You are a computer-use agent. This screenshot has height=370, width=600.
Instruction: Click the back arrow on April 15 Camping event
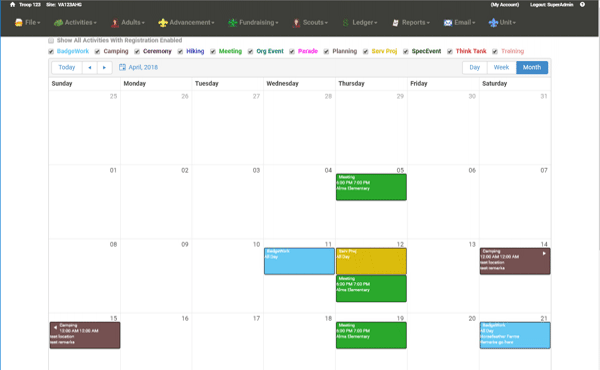coord(55,328)
